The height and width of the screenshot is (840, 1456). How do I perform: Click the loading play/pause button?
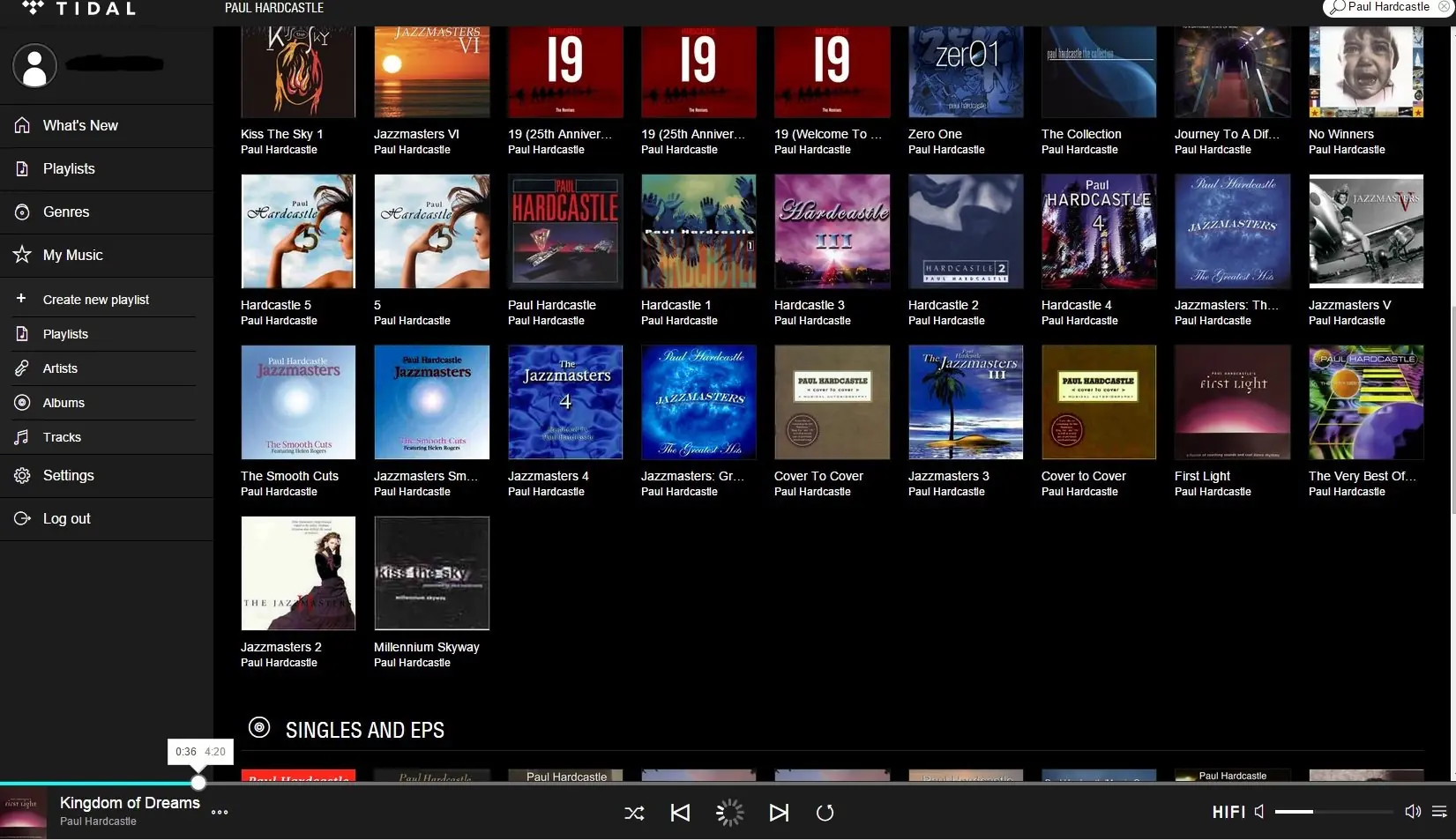pyautogui.click(x=729, y=813)
